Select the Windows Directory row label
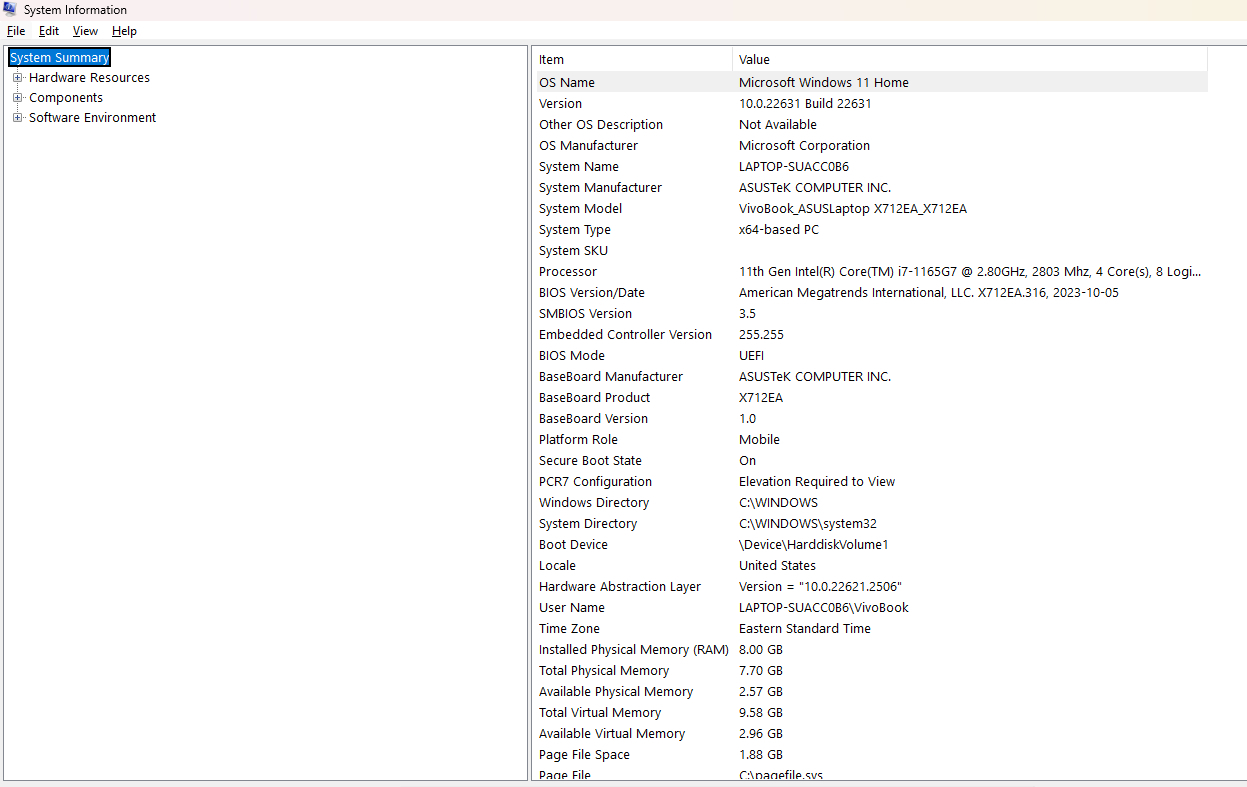Viewport: 1247px width, 787px height. tap(594, 503)
